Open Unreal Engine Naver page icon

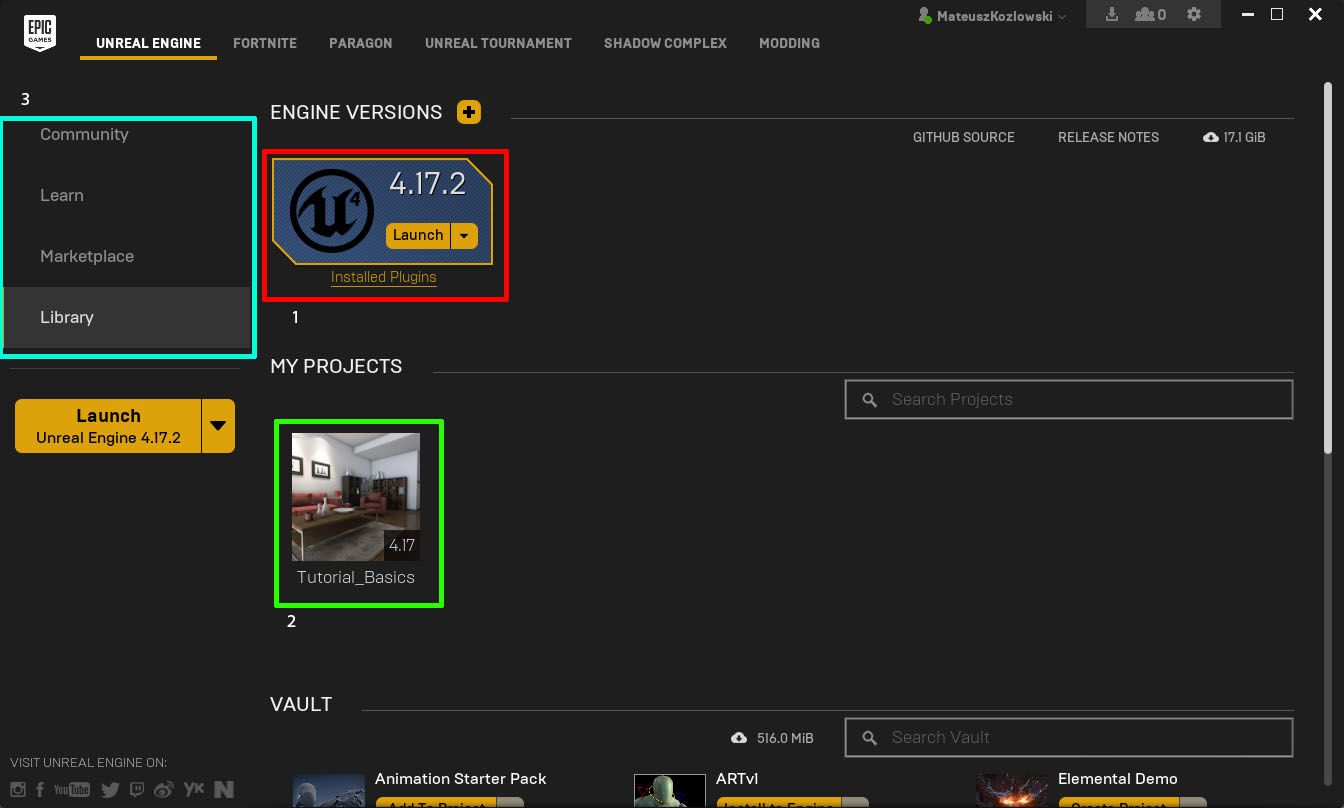(224, 789)
